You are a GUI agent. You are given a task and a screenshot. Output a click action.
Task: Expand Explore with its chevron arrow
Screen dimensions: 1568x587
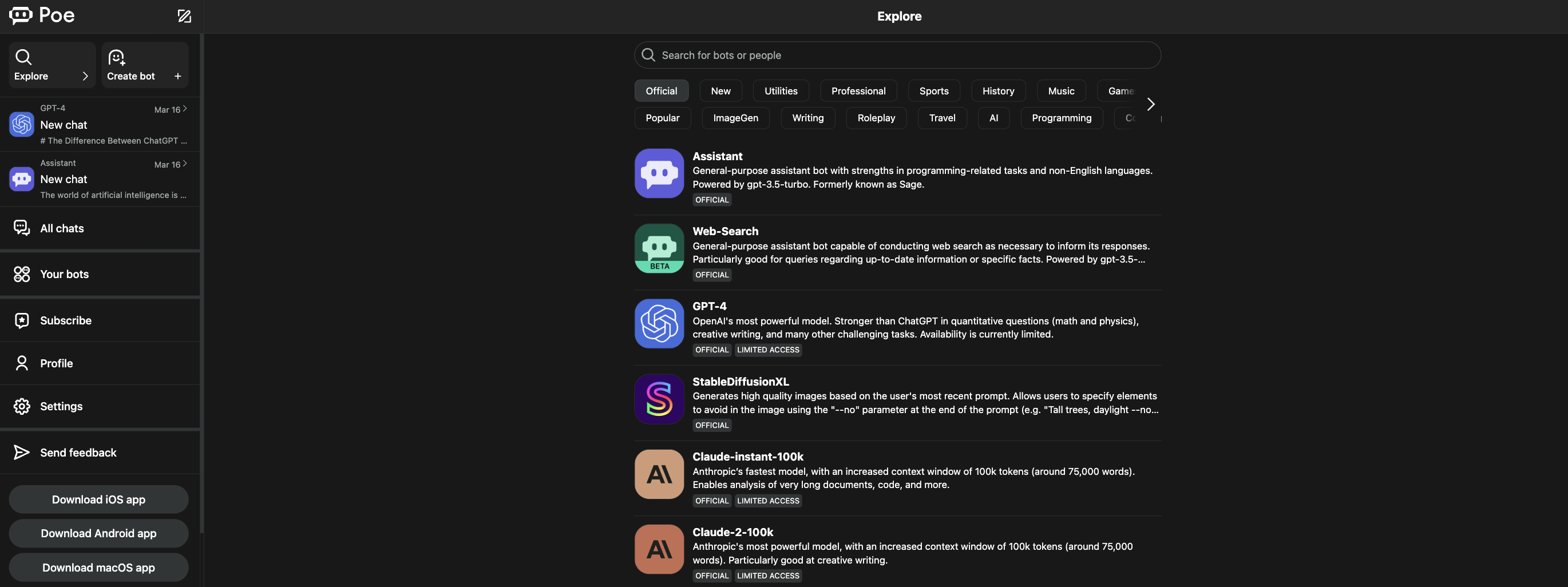click(x=85, y=76)
